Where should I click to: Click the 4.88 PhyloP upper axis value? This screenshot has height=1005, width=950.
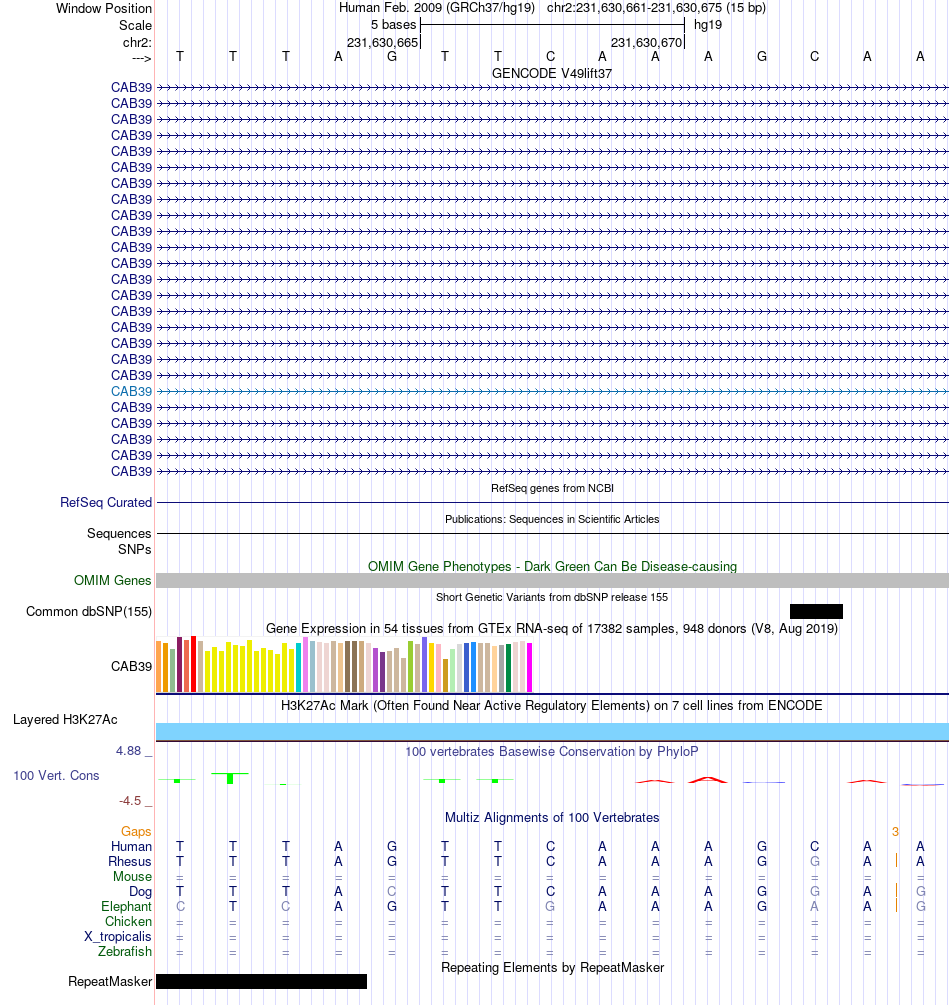tap(128, 751)
